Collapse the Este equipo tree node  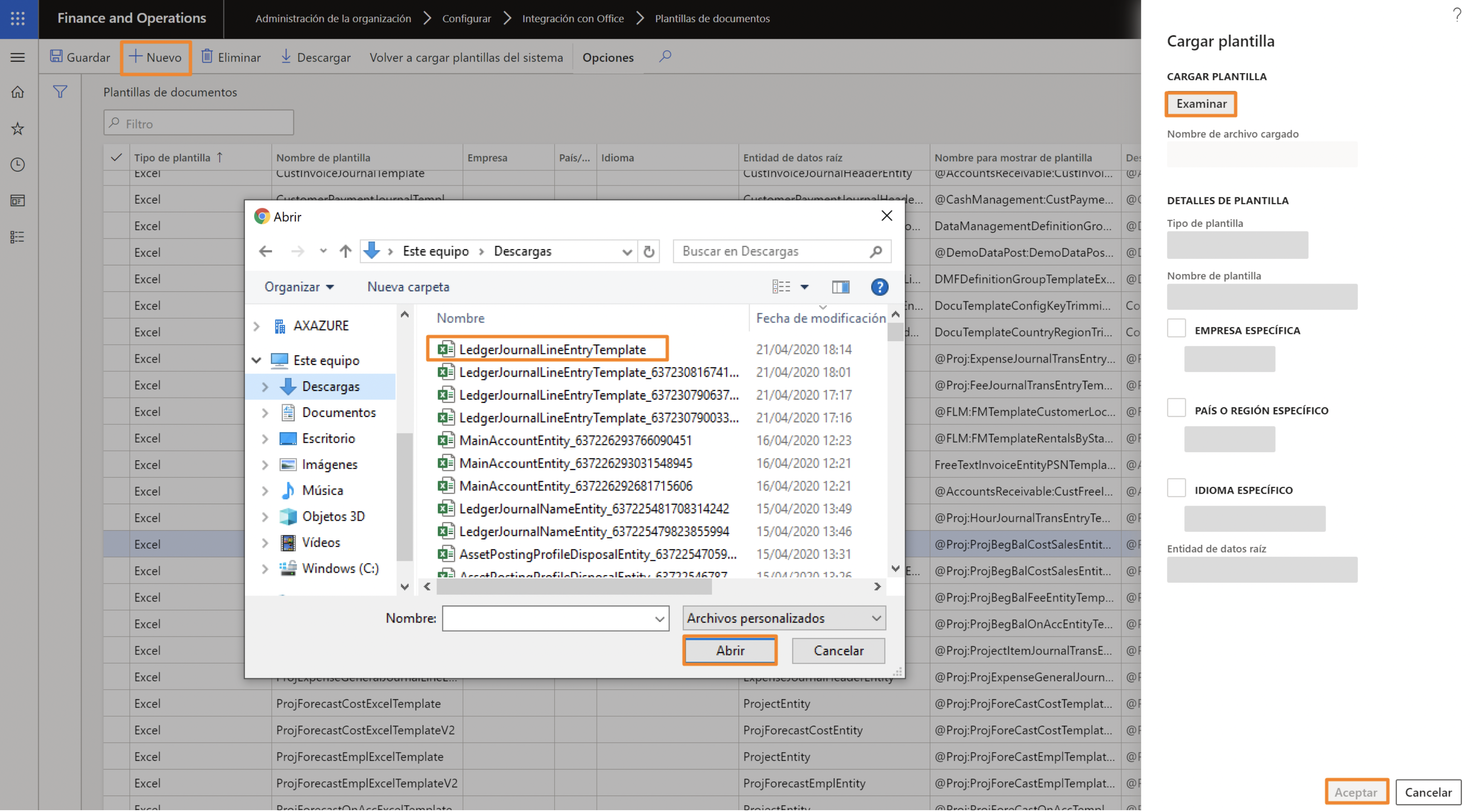pyautogui.click(x=256, y=360)
